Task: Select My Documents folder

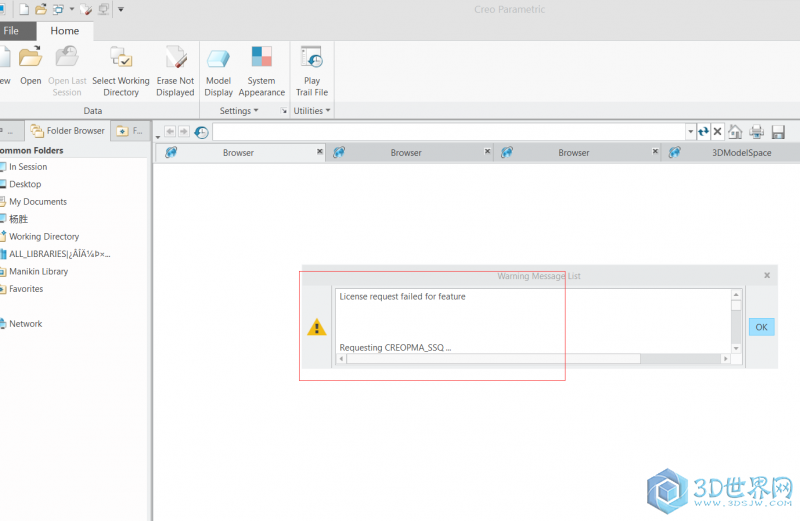Action: click(x=38, y=202)
